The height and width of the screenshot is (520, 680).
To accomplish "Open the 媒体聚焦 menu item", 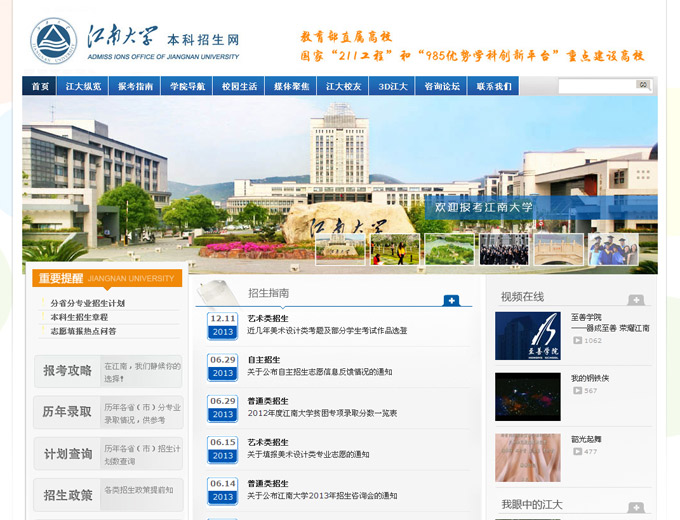I will point(291,86).
